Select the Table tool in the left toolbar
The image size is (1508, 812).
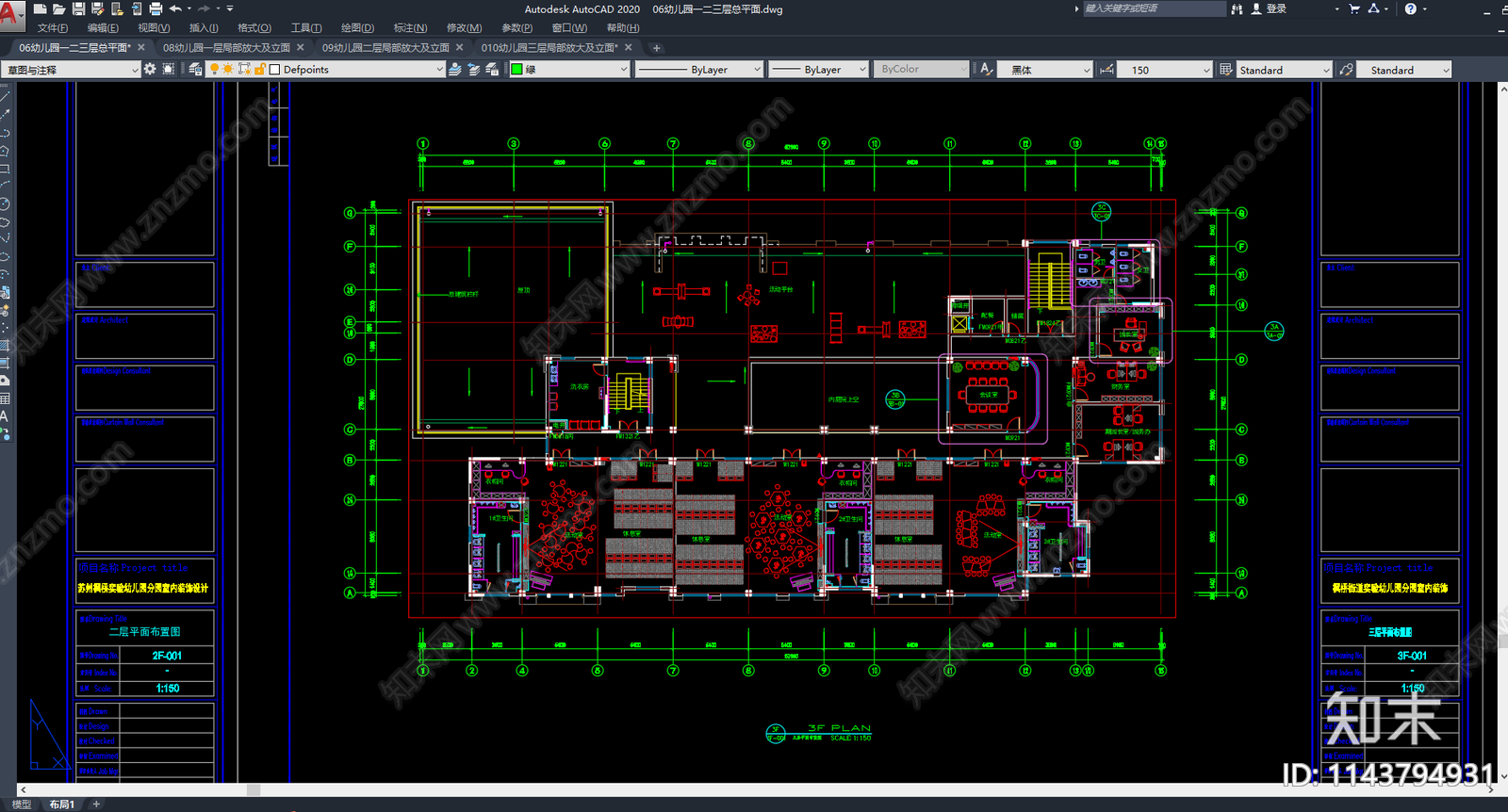click(x=5, y=398)
